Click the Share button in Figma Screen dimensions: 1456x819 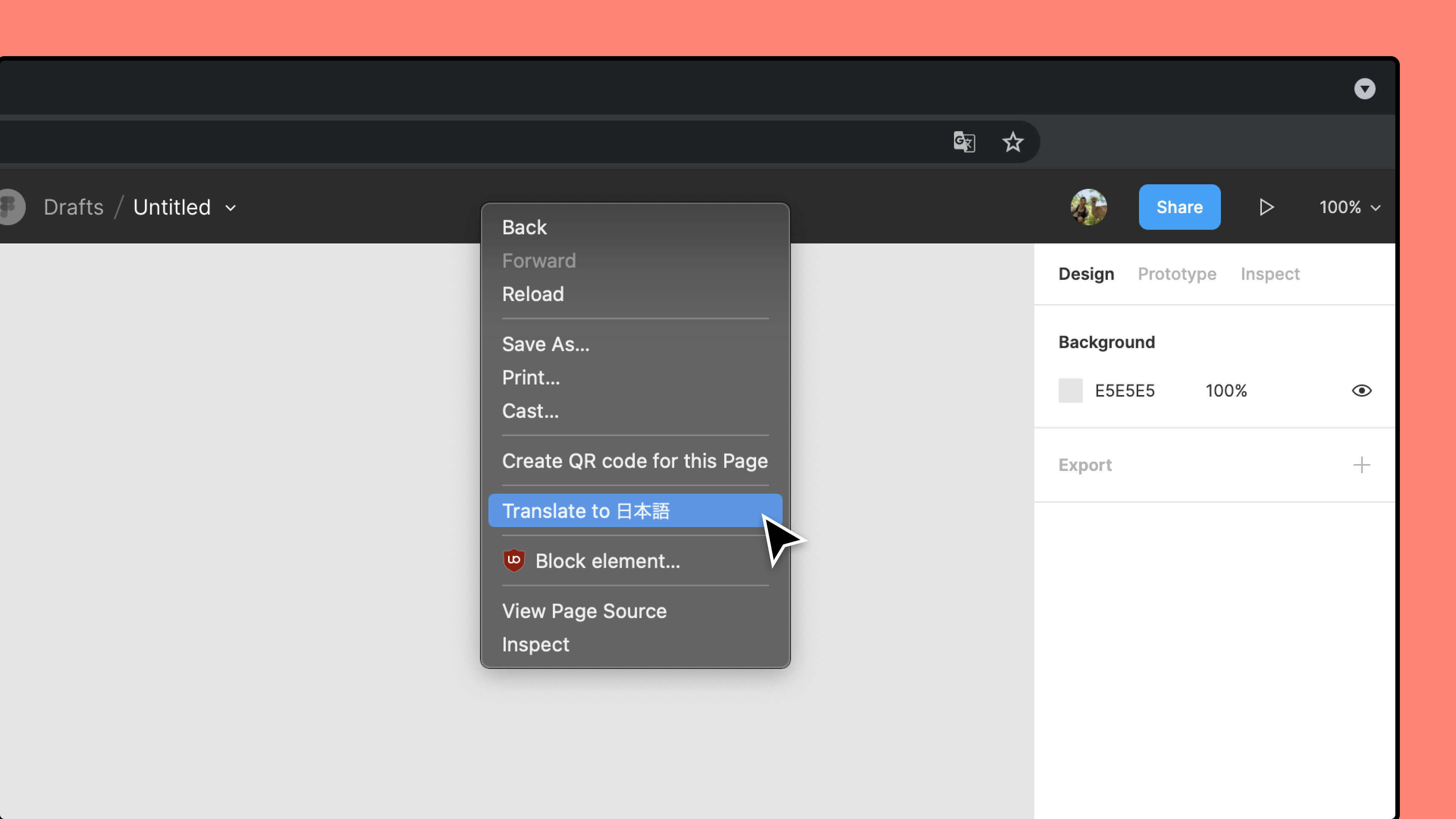click(1180, 207)
